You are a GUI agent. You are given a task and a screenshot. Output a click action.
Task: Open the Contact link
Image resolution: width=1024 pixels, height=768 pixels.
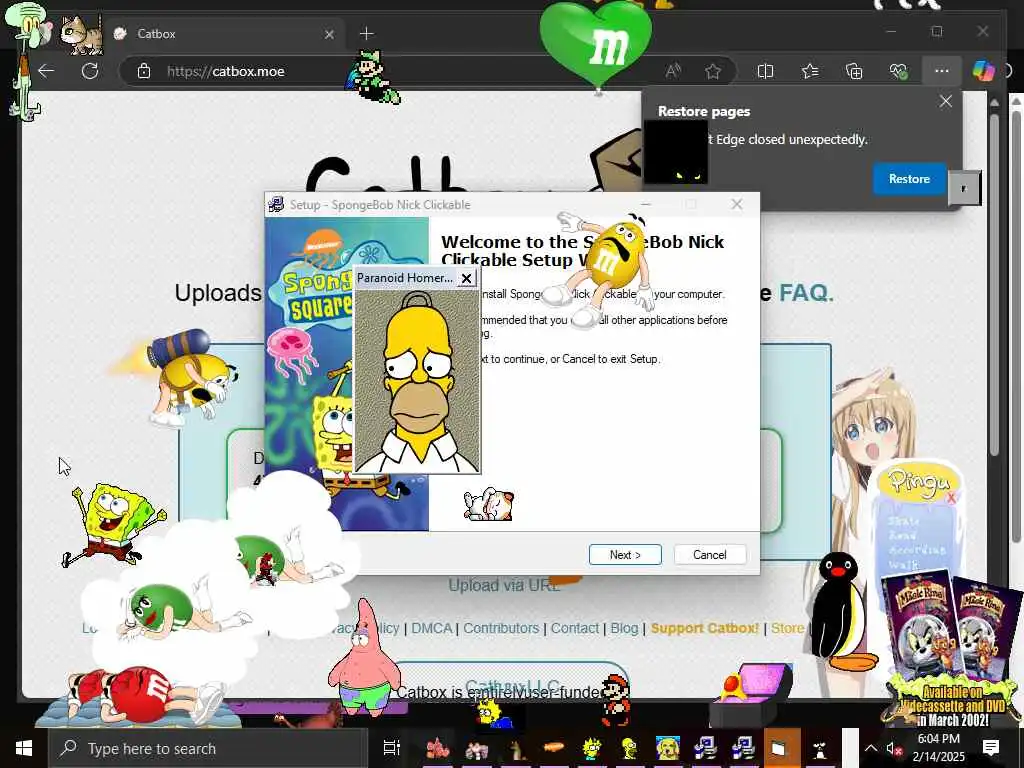[x=574, y=628]
